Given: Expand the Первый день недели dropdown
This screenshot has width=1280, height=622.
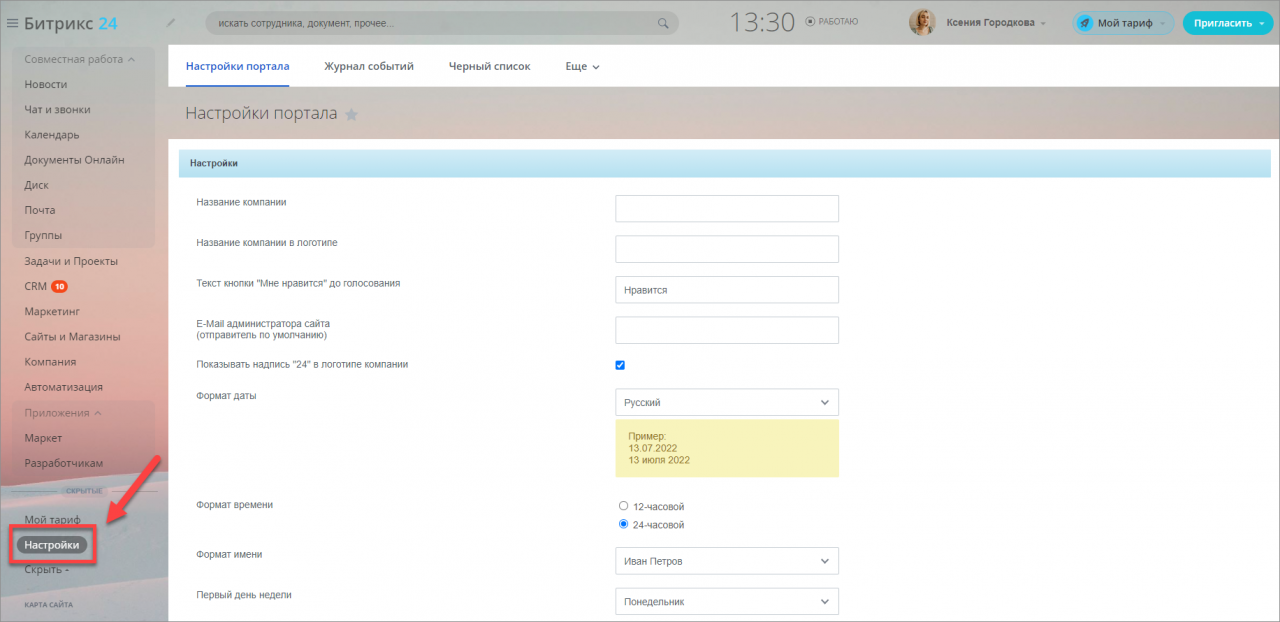Looking at the screenshot, I should click(x=726, y=601).
